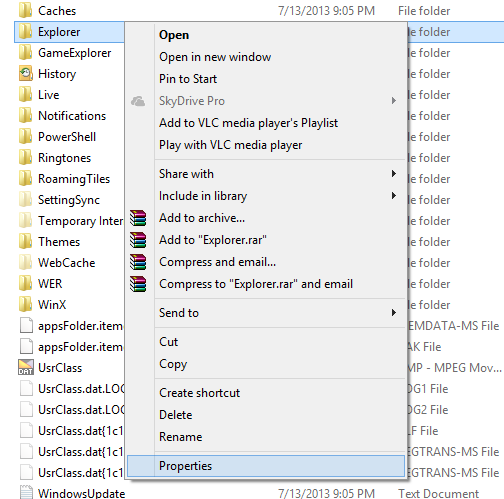Click the Compress and email... label
Image resolution: width=504 pixels, height=499 pixels.
218,262
